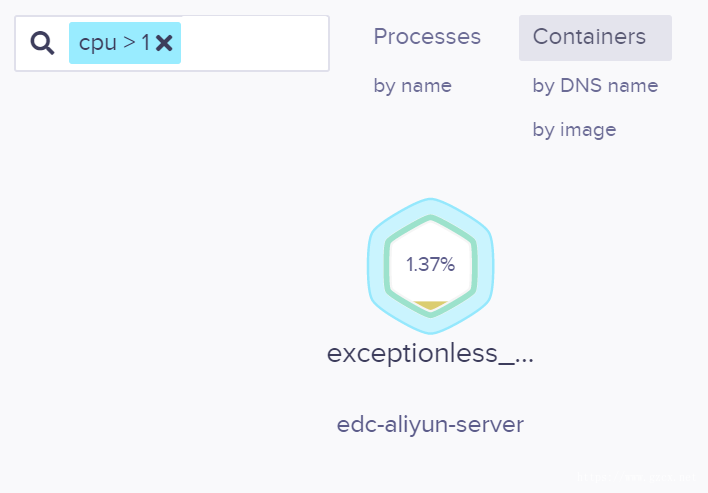The image size is (708, 493).
Task: Click the 1.37% CPU value
Action: pyautogui.click(x=430, y=265)
